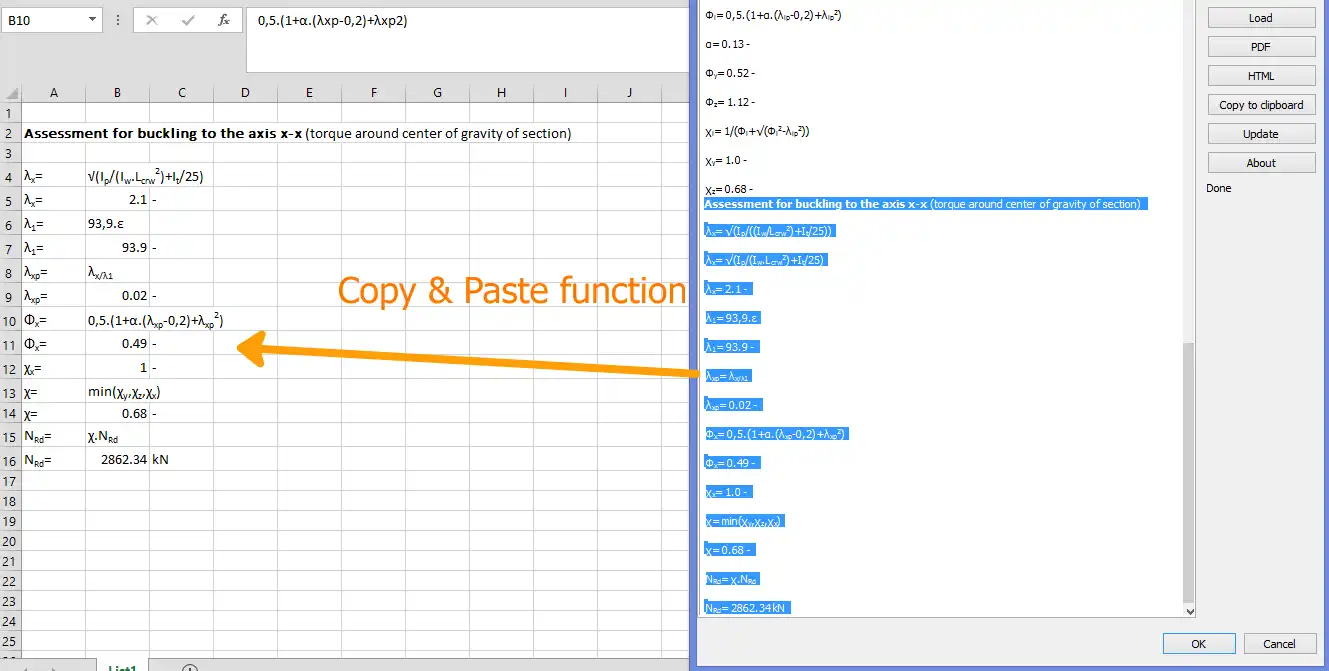Click the formula bar enter checkmark icon
This screenshot has height=671, width=1329.
tap(187, 20)
